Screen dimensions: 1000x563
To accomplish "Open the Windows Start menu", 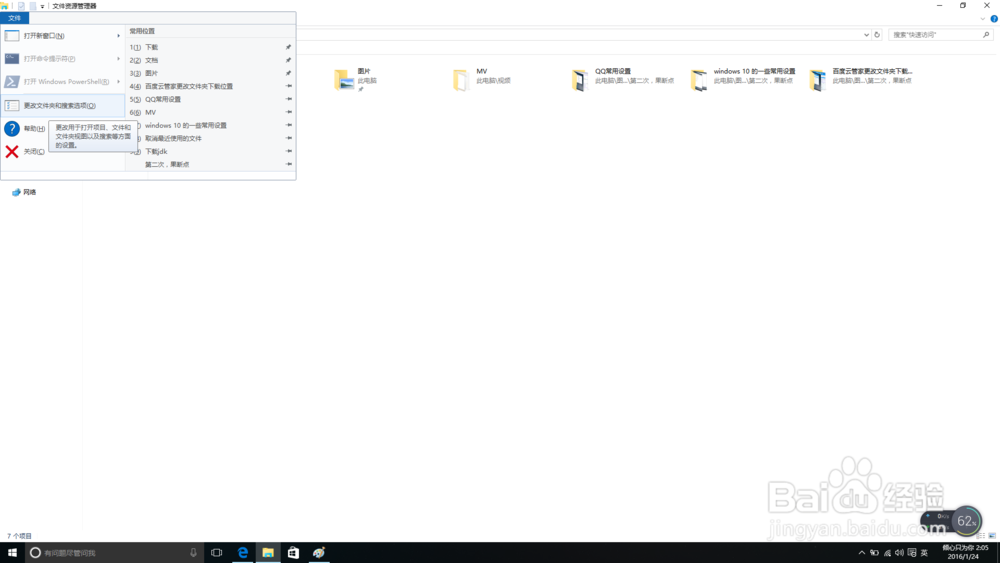I will [x=12, y=552].
